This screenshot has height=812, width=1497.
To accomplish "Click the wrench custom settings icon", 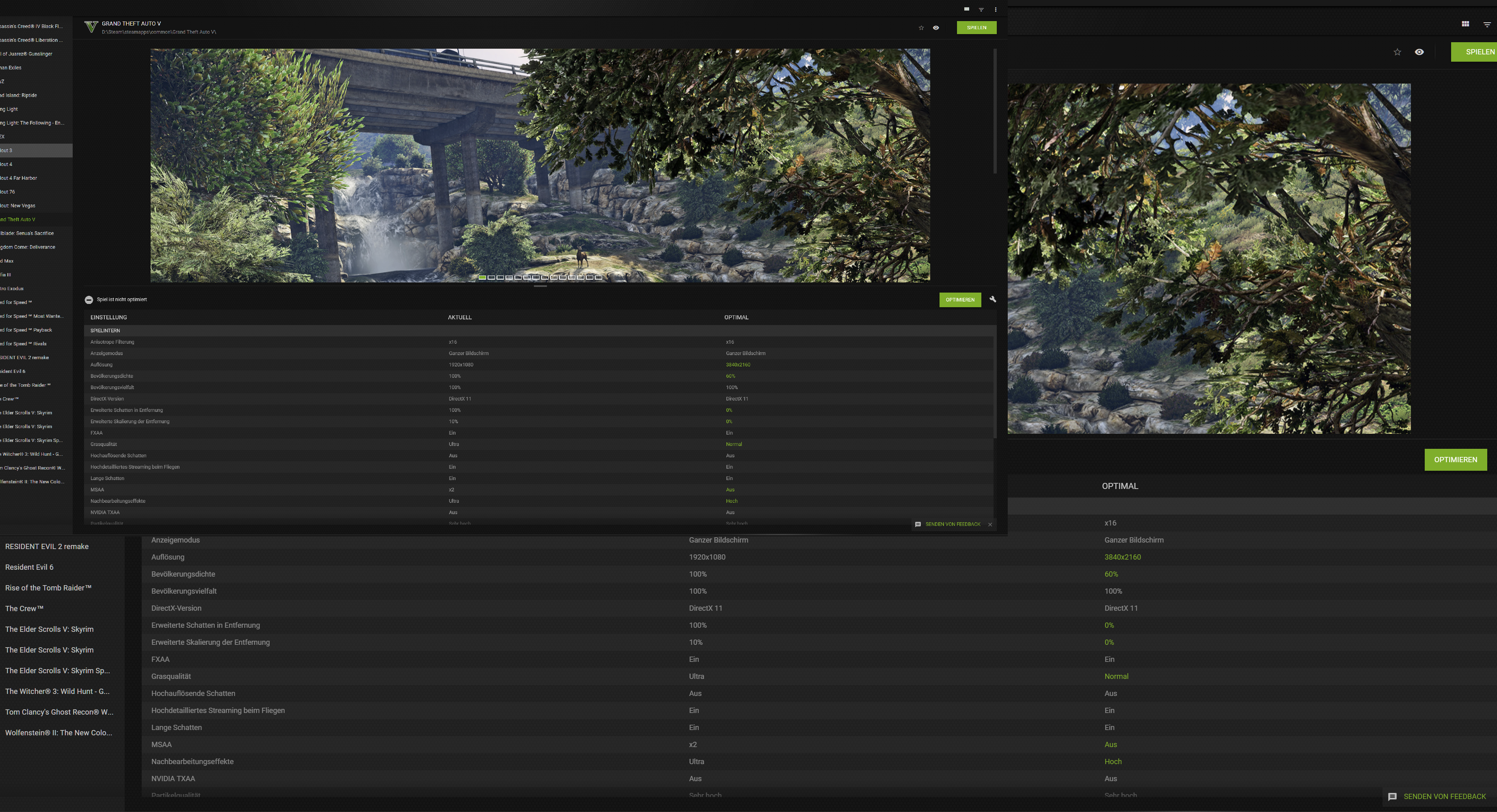I will [x=993, y=299].
